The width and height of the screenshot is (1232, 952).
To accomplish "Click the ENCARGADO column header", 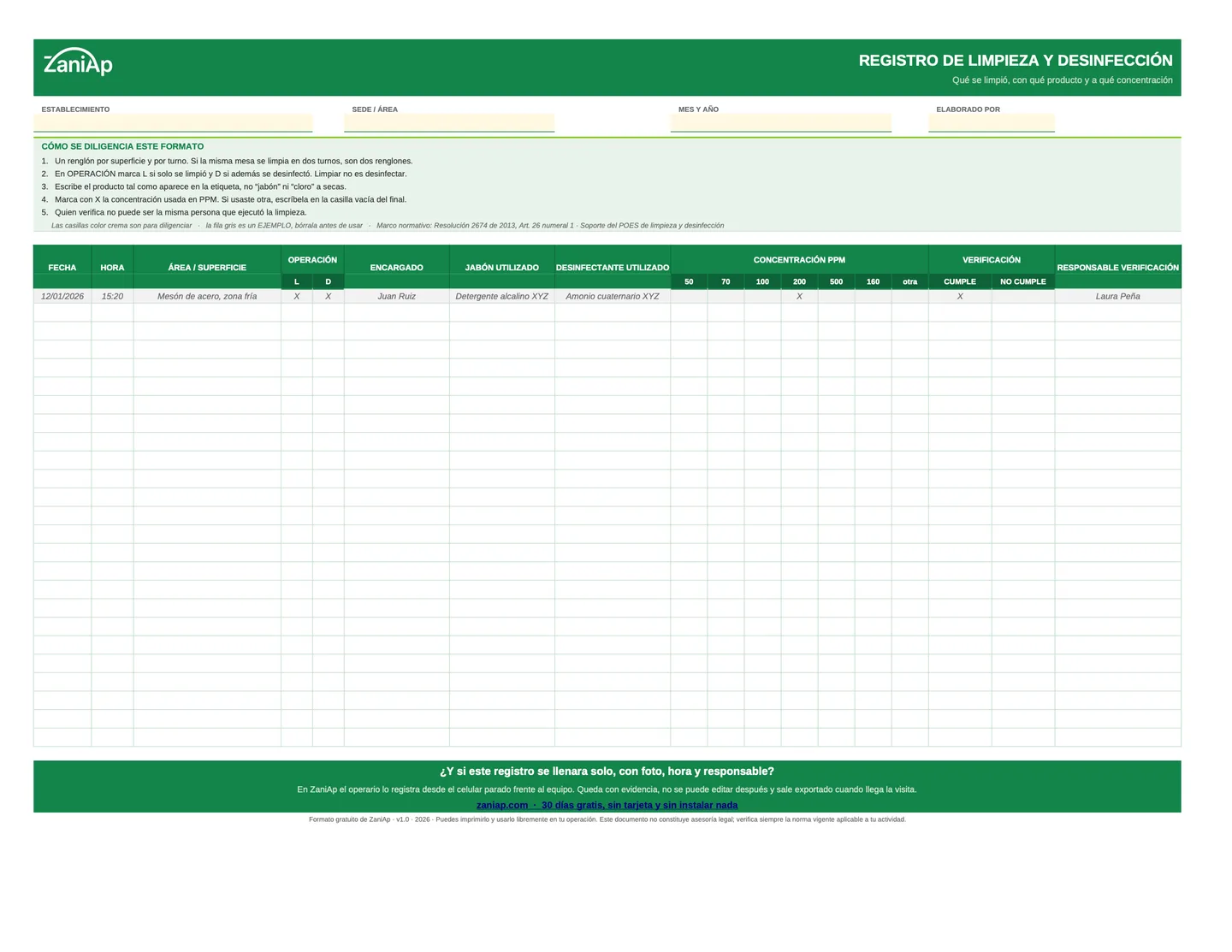I will tap(396, 268).
